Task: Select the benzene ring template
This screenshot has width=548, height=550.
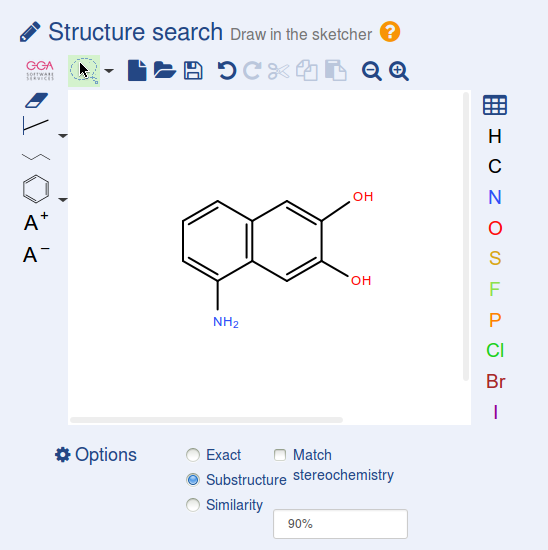Action: pyautogui.click(x=36, y=189)
